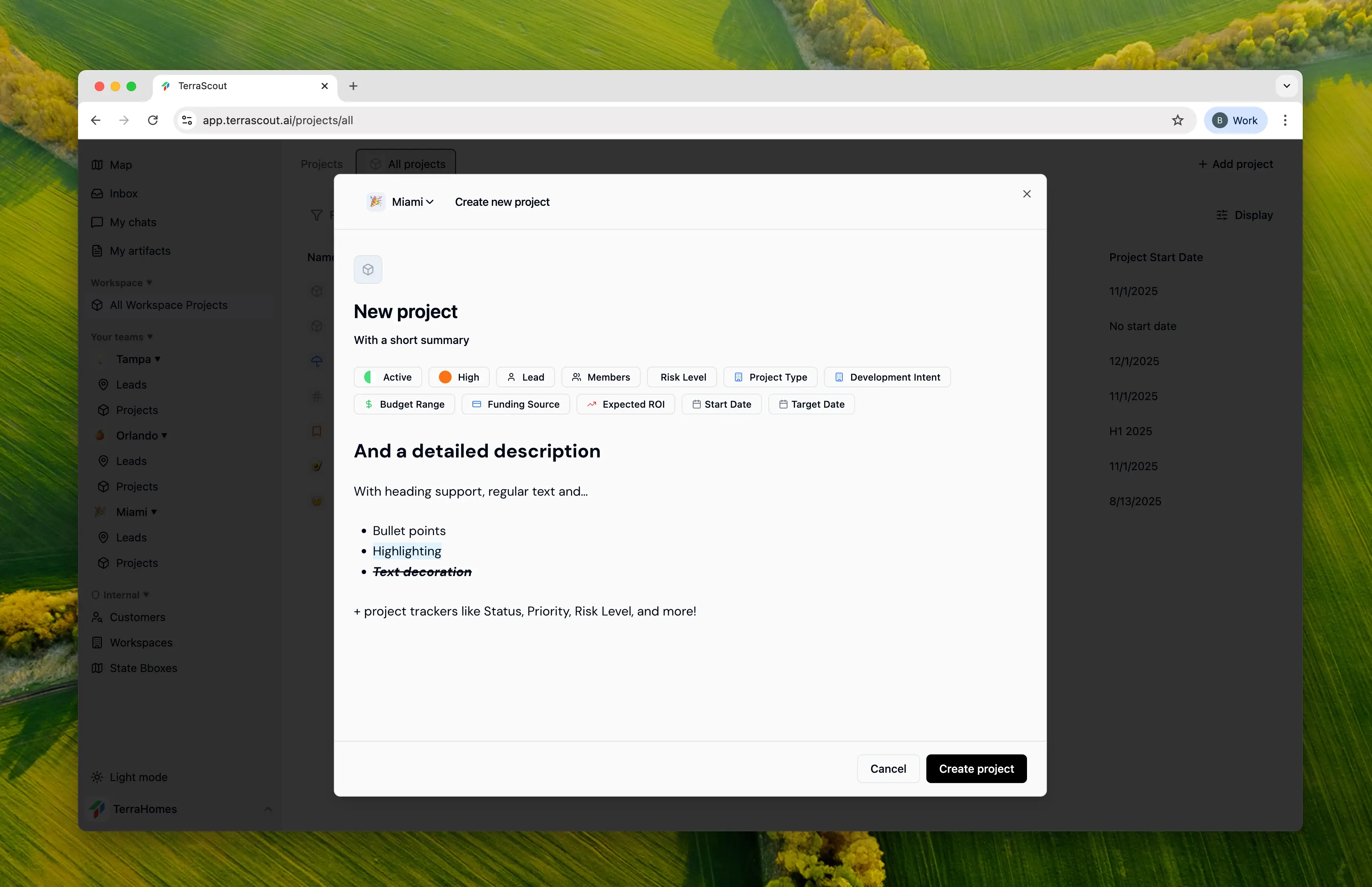Open the site information icon in address bar

(x=187, y=120)
